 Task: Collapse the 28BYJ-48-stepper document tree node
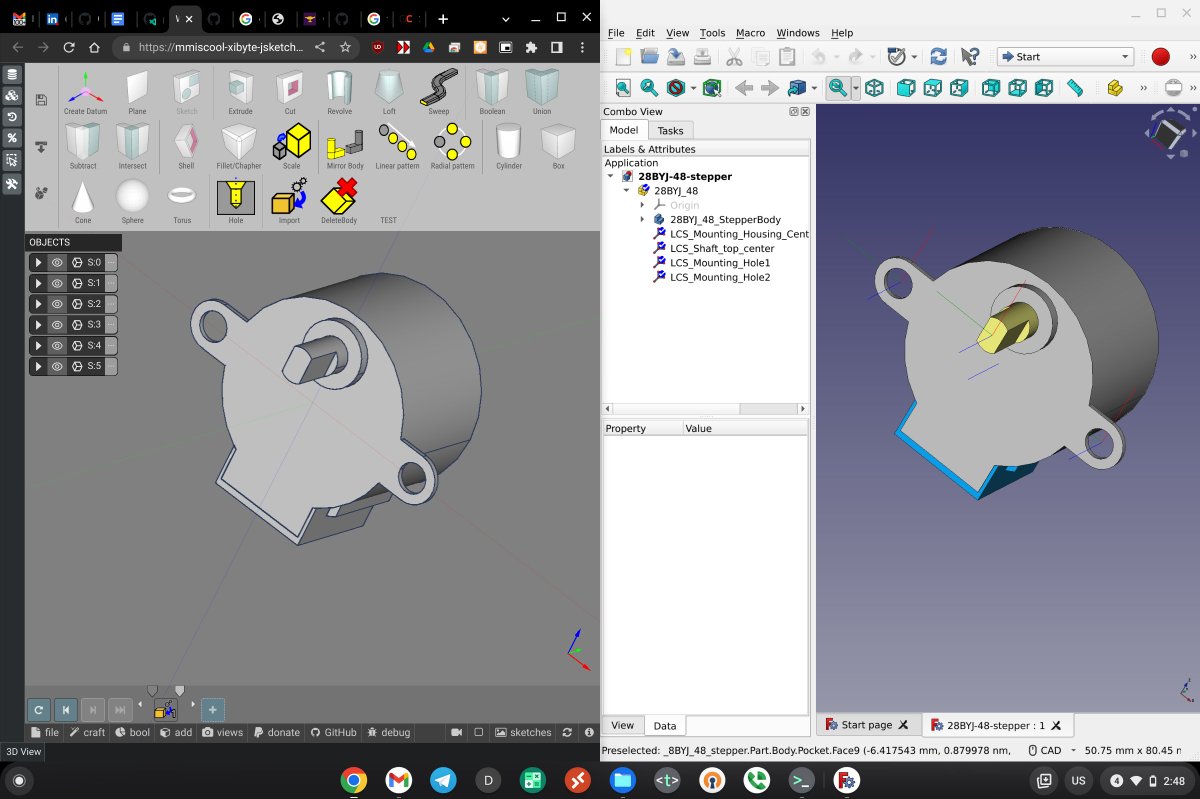[611, 176]
